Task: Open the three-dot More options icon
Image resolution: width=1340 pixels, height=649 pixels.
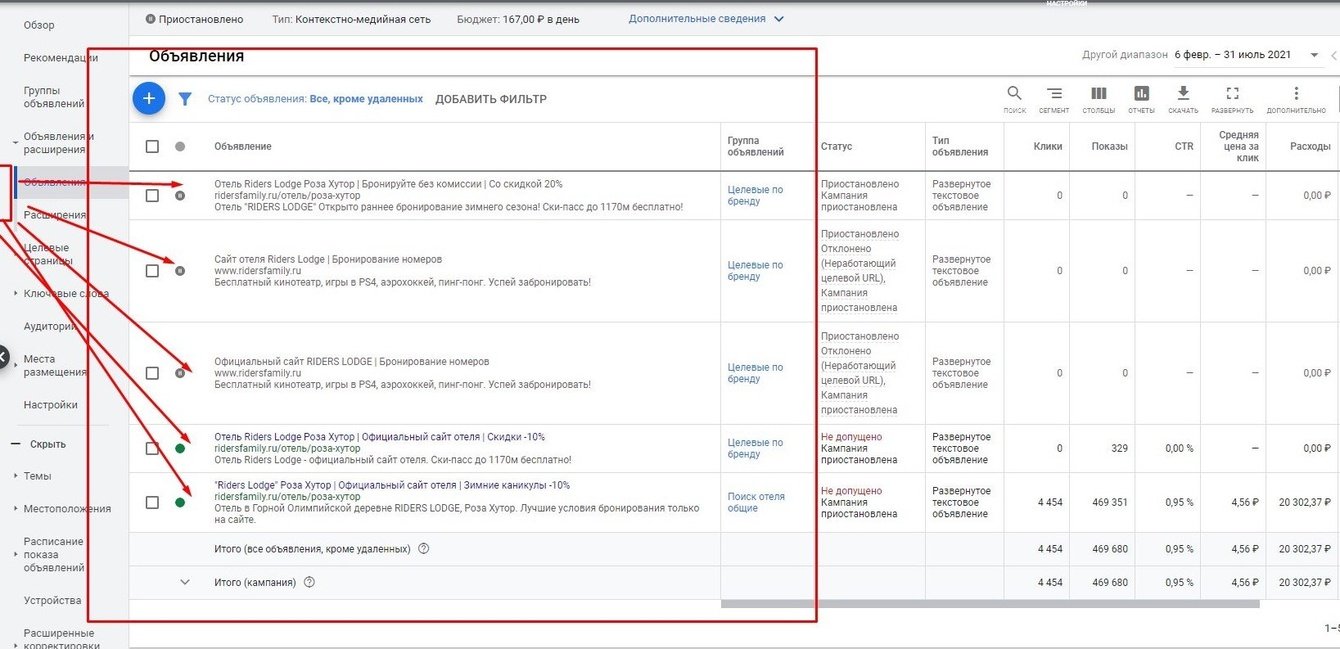Action: click(1296, 93)
